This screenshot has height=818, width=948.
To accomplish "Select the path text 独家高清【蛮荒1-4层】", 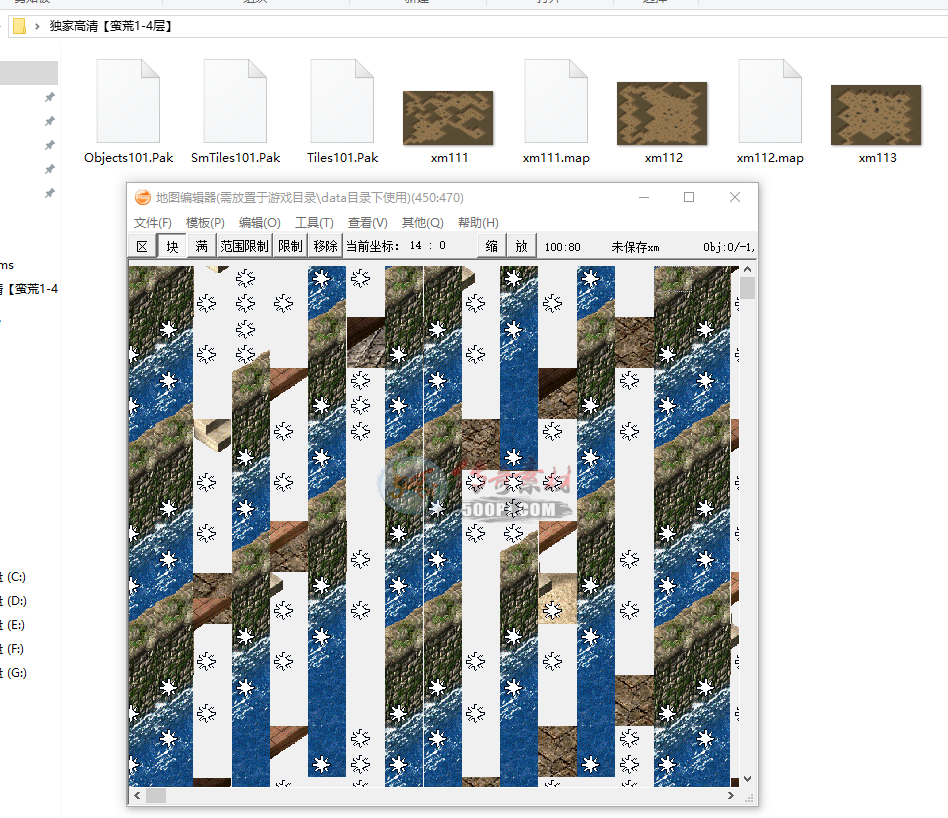I will tap(111, 26).
